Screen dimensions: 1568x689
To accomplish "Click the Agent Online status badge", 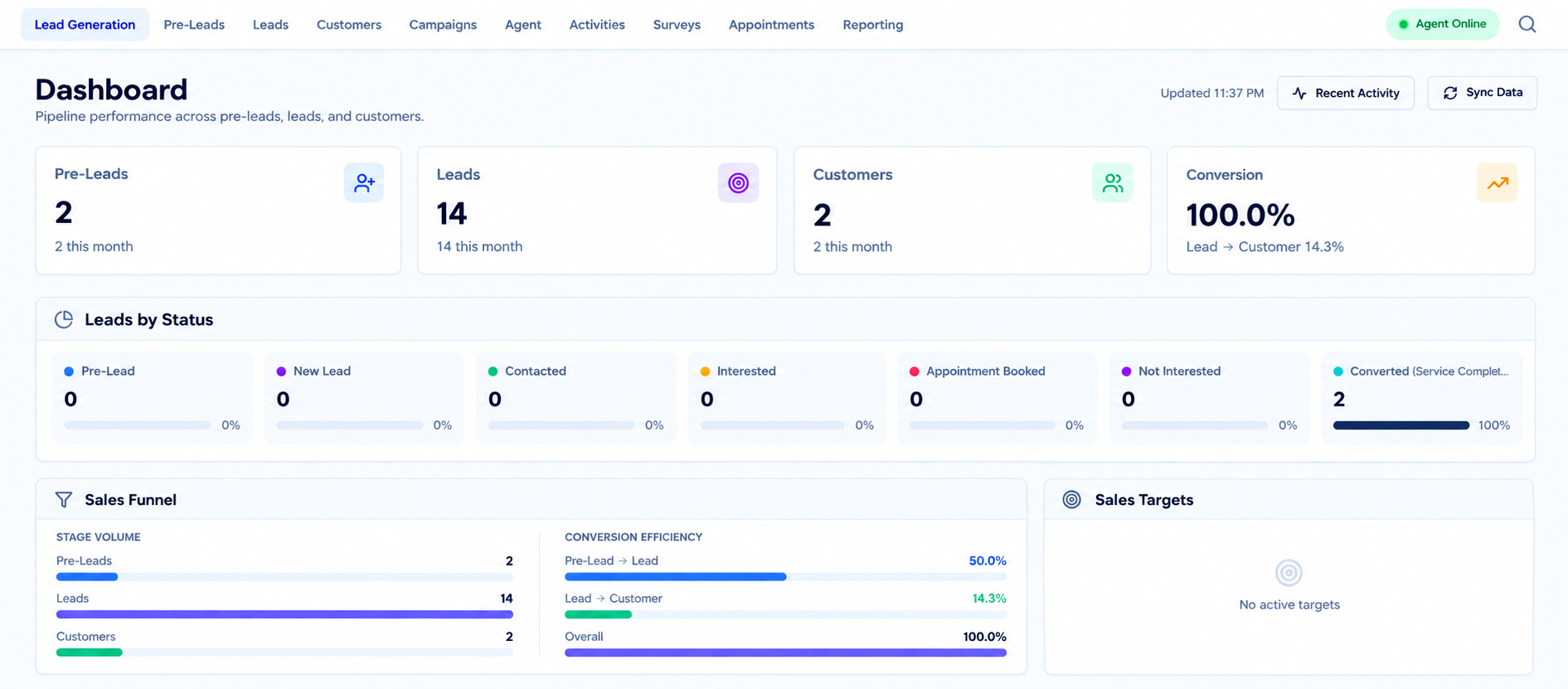I will point(1442,24).
